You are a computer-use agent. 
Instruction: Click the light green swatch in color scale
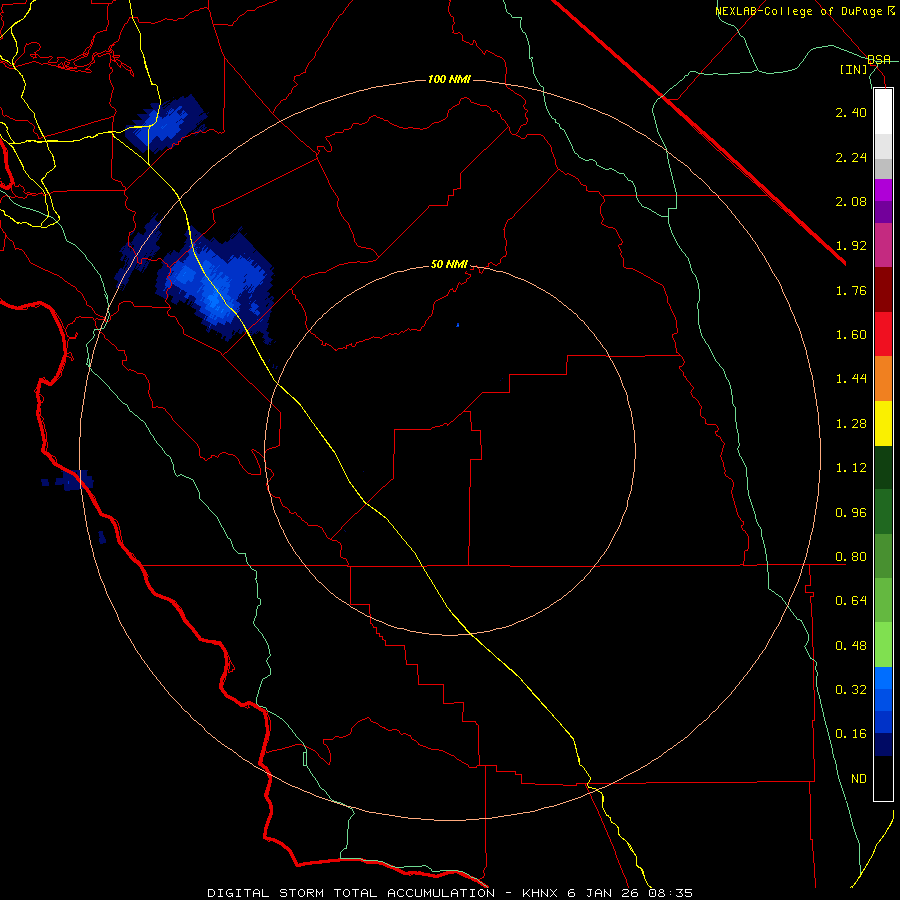883,645
